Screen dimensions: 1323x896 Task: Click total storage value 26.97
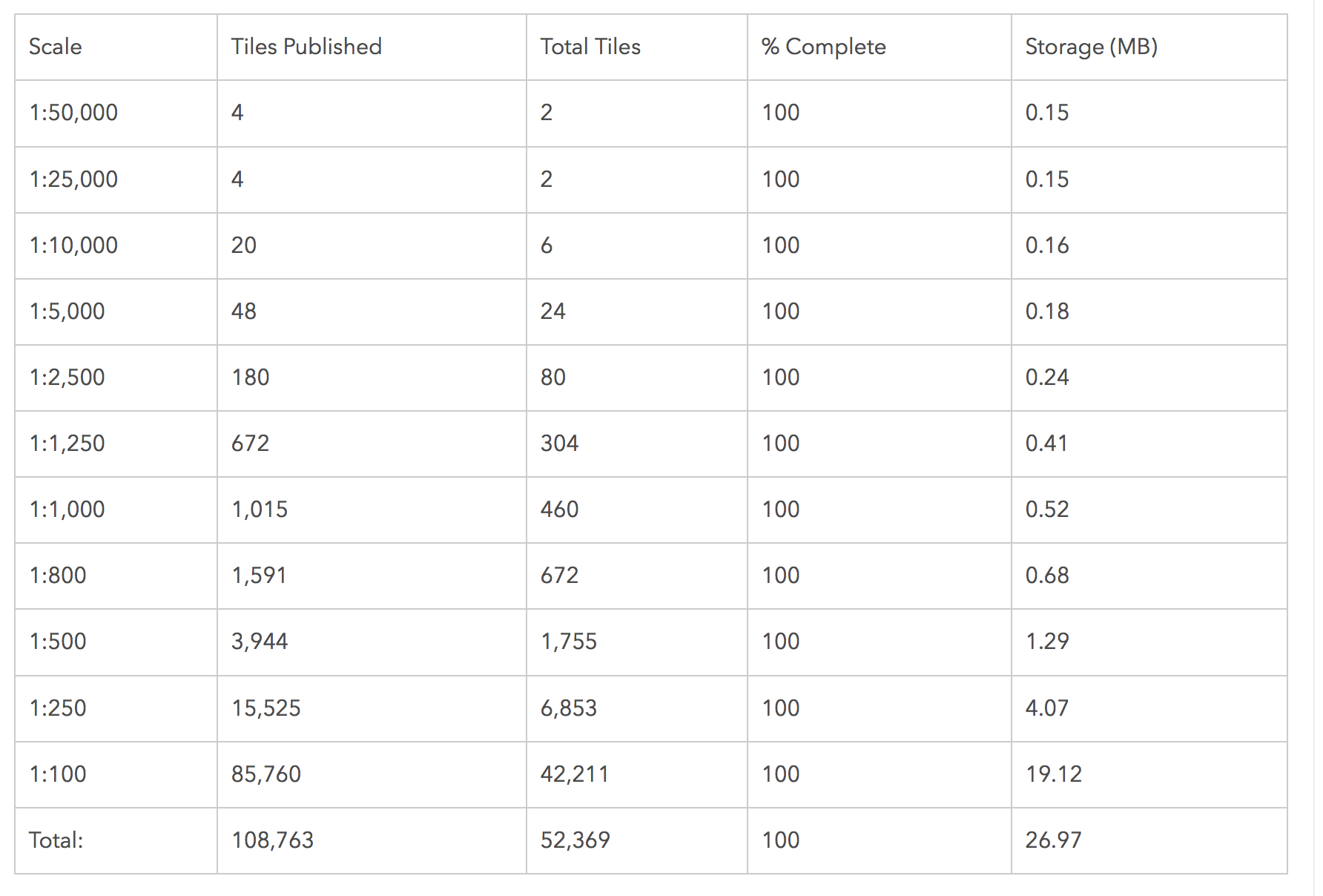point(1054,840)
